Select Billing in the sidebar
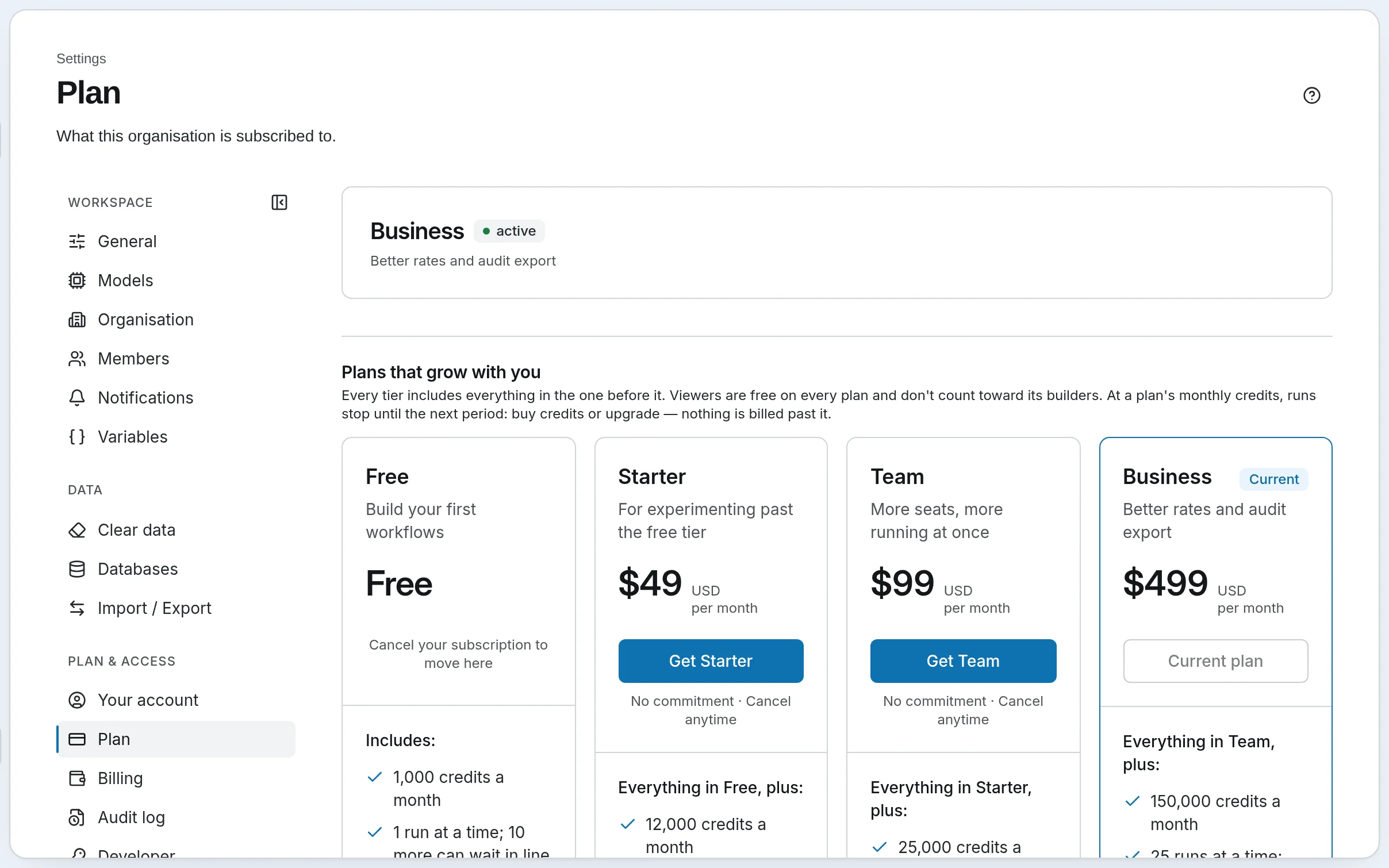 (176, 778)
